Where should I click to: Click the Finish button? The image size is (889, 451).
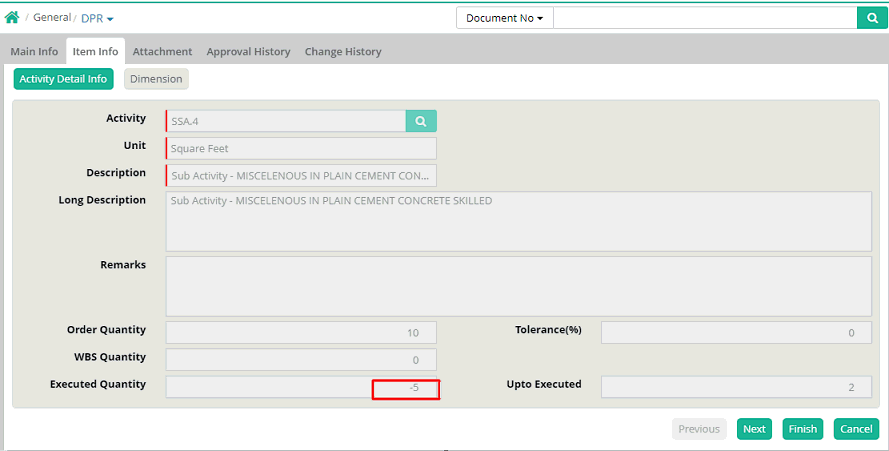coord(802,429)
